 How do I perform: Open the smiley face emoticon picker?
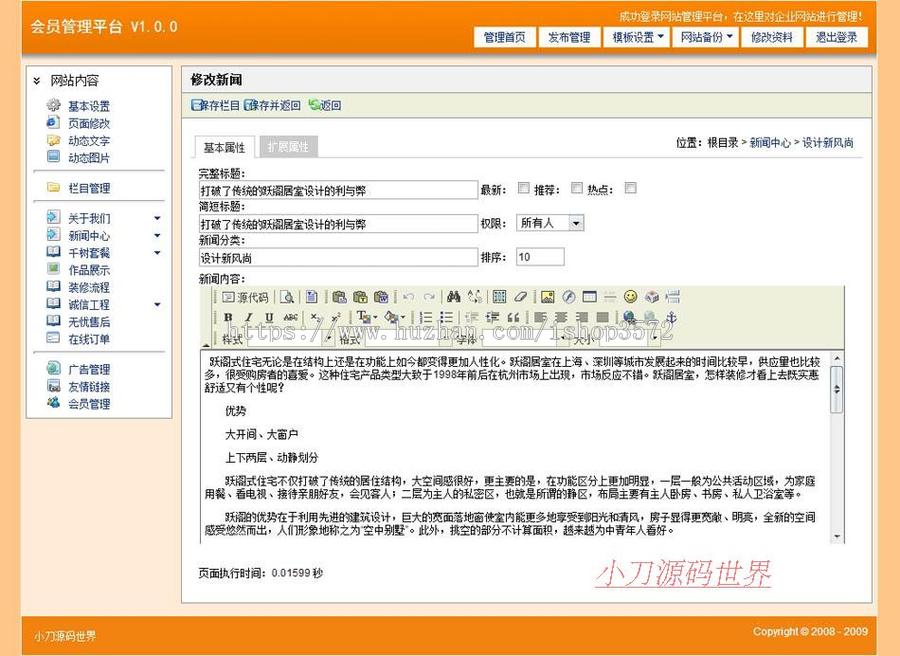(x=630, y=297)
